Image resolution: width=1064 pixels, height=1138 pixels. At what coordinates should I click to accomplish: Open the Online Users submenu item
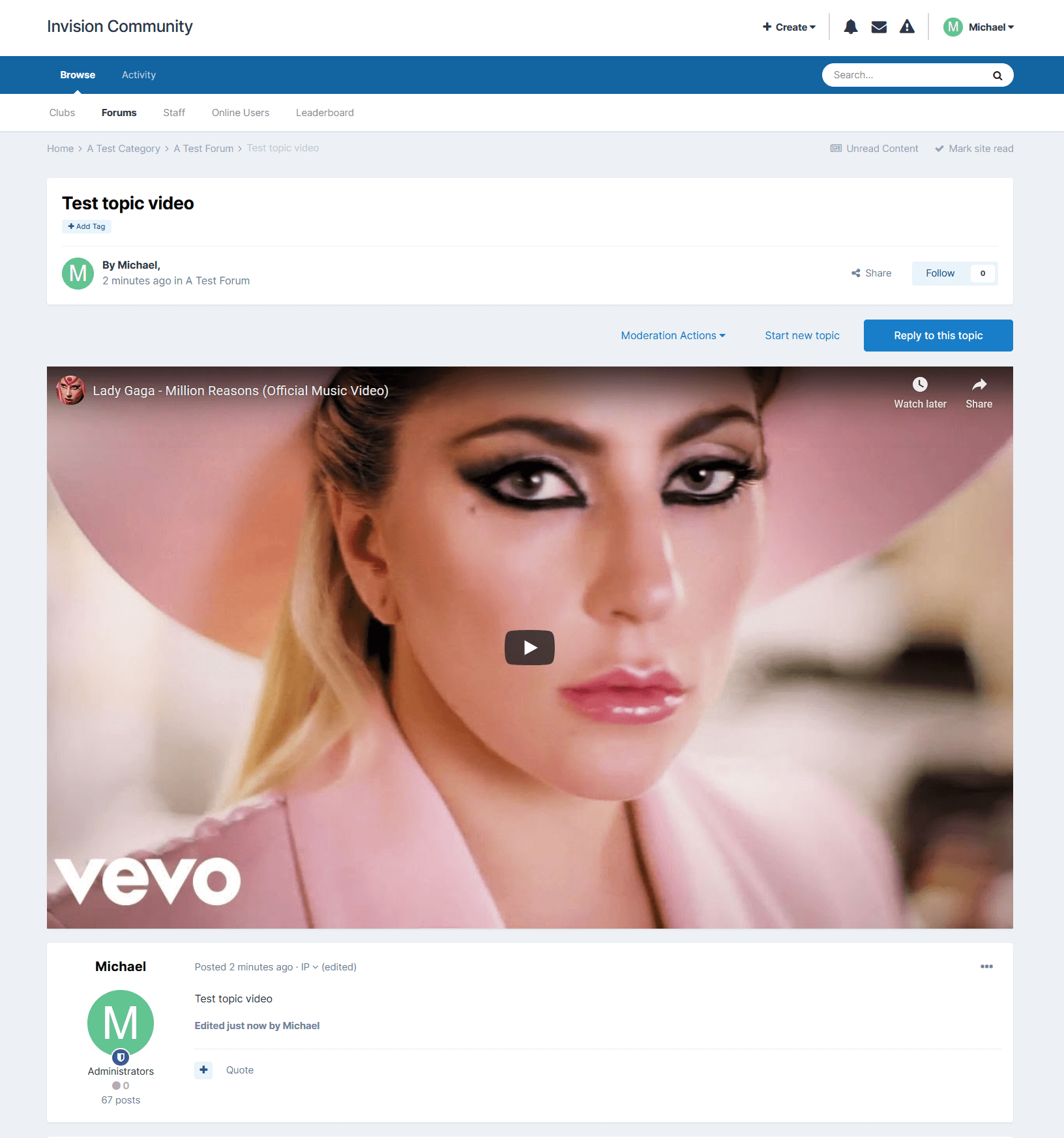click(x=241, y=113)
